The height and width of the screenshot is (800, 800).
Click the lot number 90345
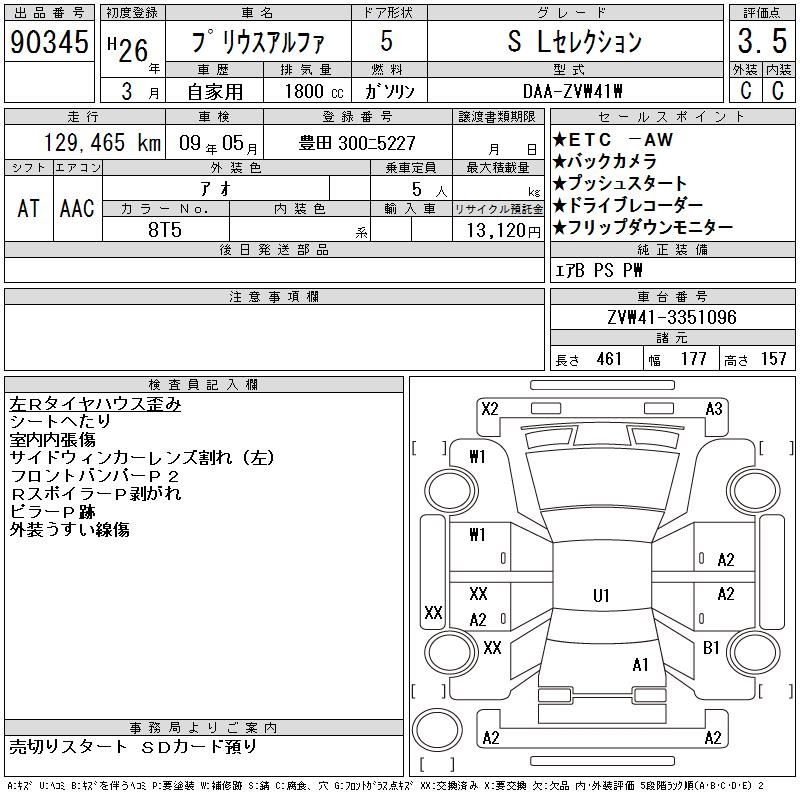(x=49, y=42)
